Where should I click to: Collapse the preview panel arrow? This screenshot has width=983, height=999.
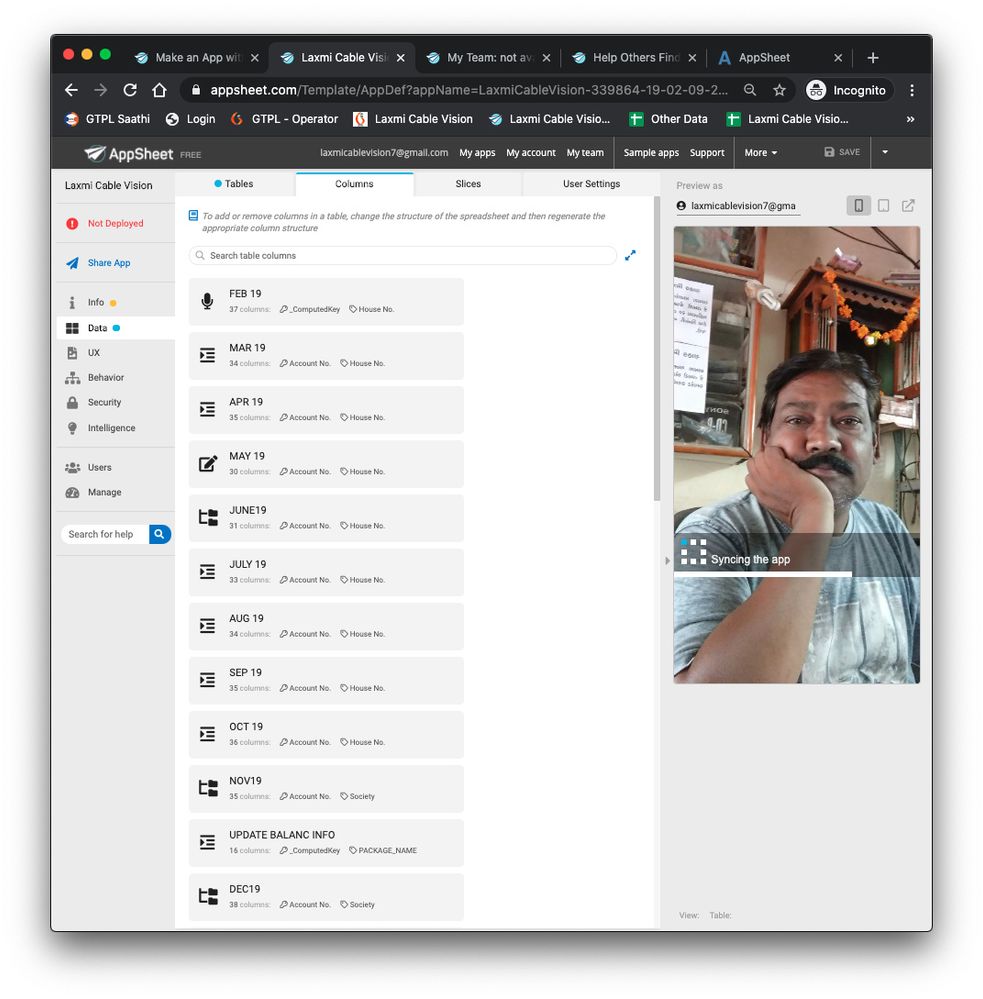(x=667, y=561)
